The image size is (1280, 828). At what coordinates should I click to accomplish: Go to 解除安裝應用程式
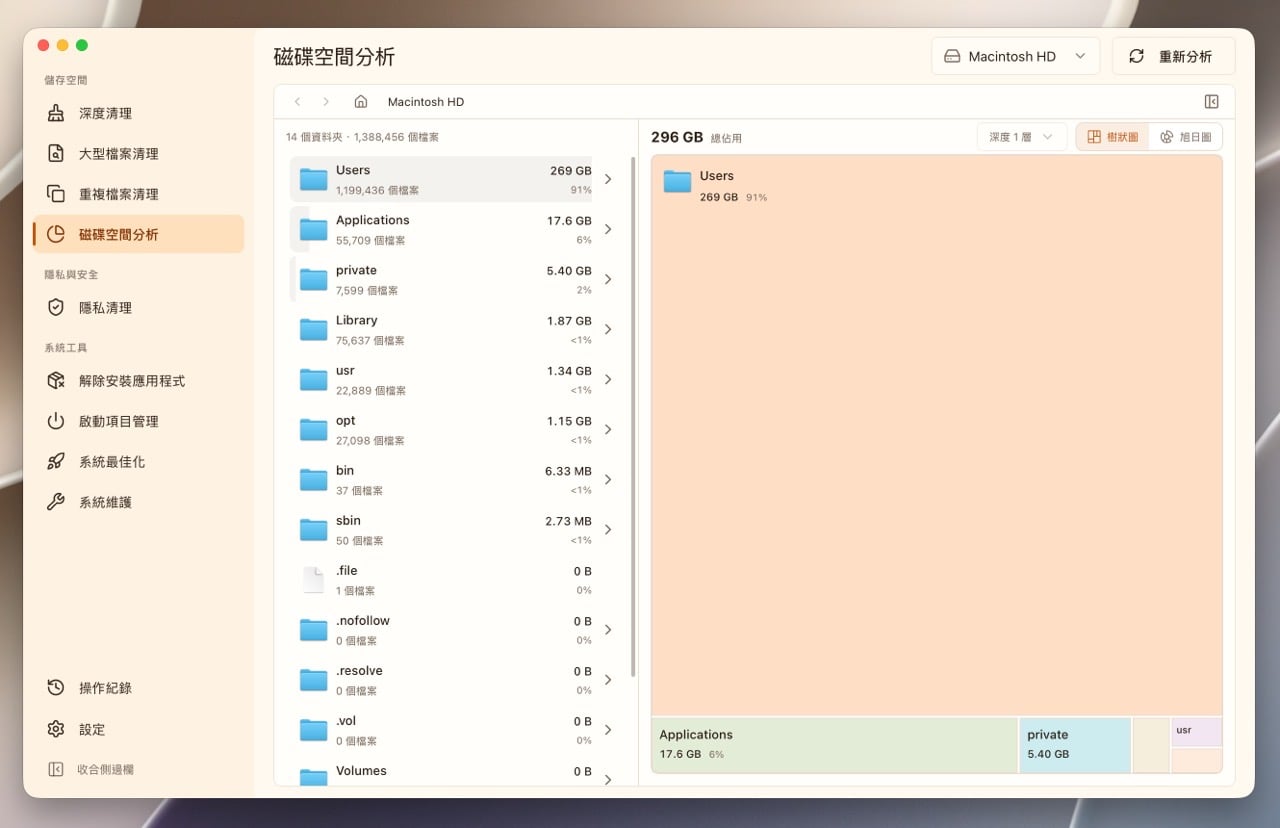pyautogui.click(x=138, y=381)
